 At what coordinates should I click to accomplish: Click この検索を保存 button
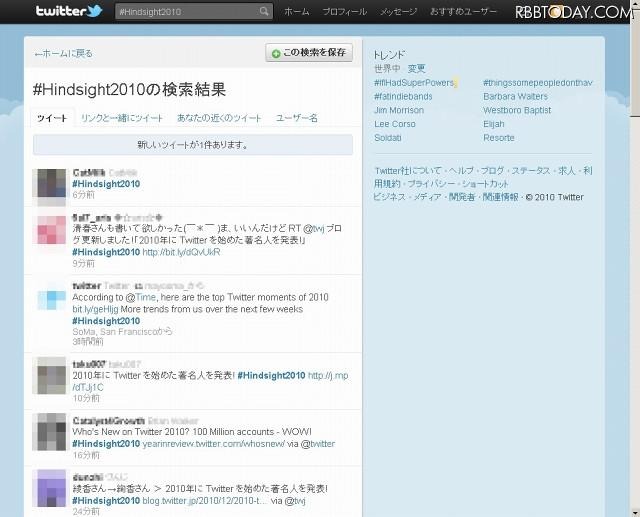tap(309, 53)
